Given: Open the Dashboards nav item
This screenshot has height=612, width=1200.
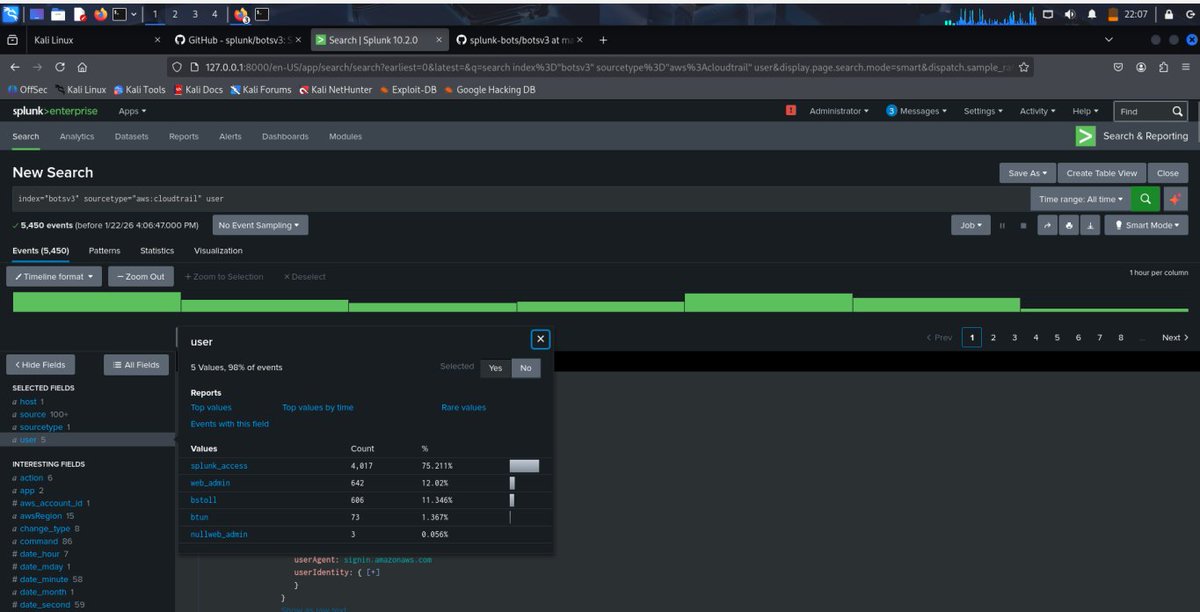Looking at the screenshot, I should [285, 136].
